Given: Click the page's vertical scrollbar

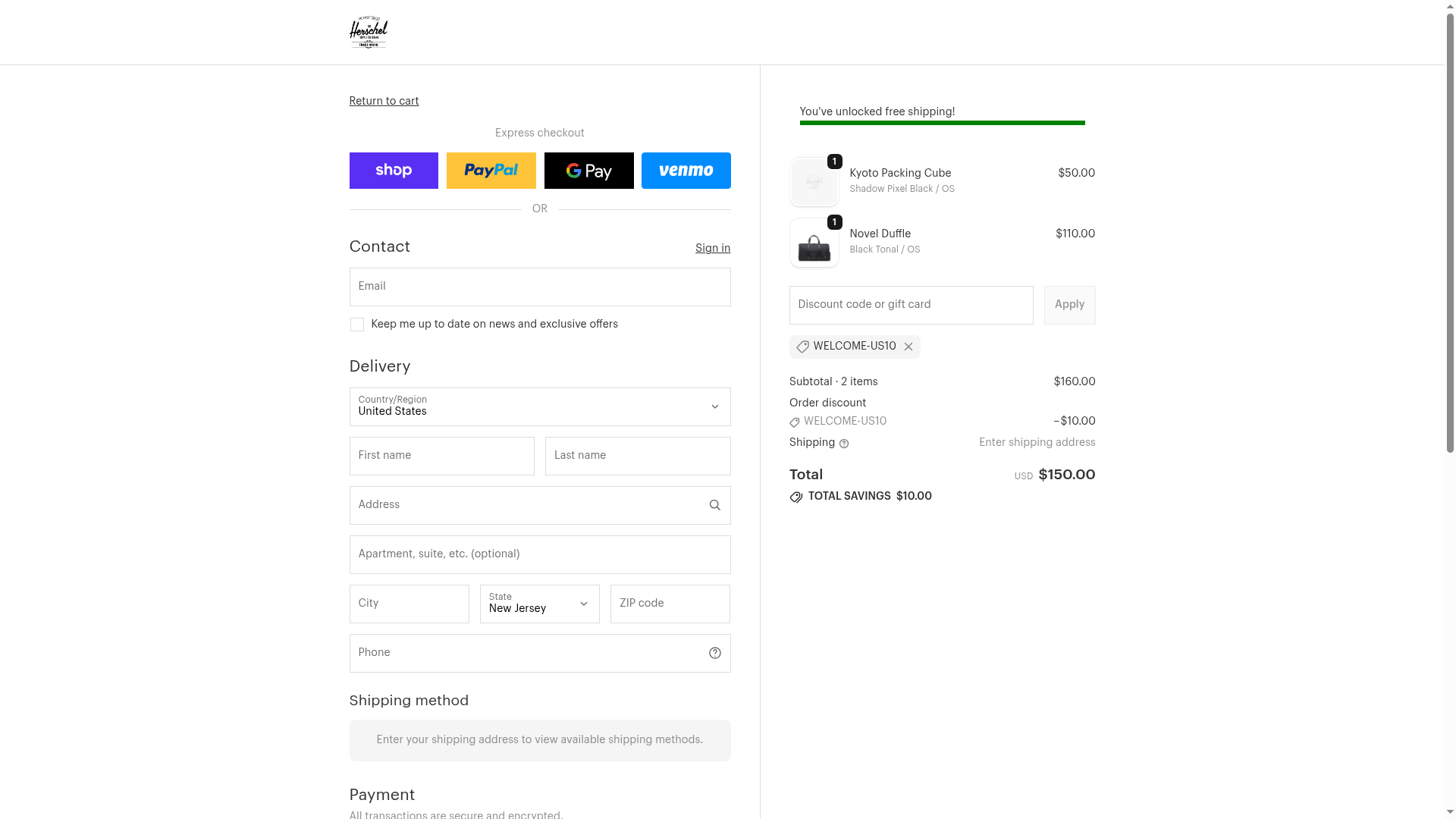Looking at the screenshot, I should (x=1450, y=227).
